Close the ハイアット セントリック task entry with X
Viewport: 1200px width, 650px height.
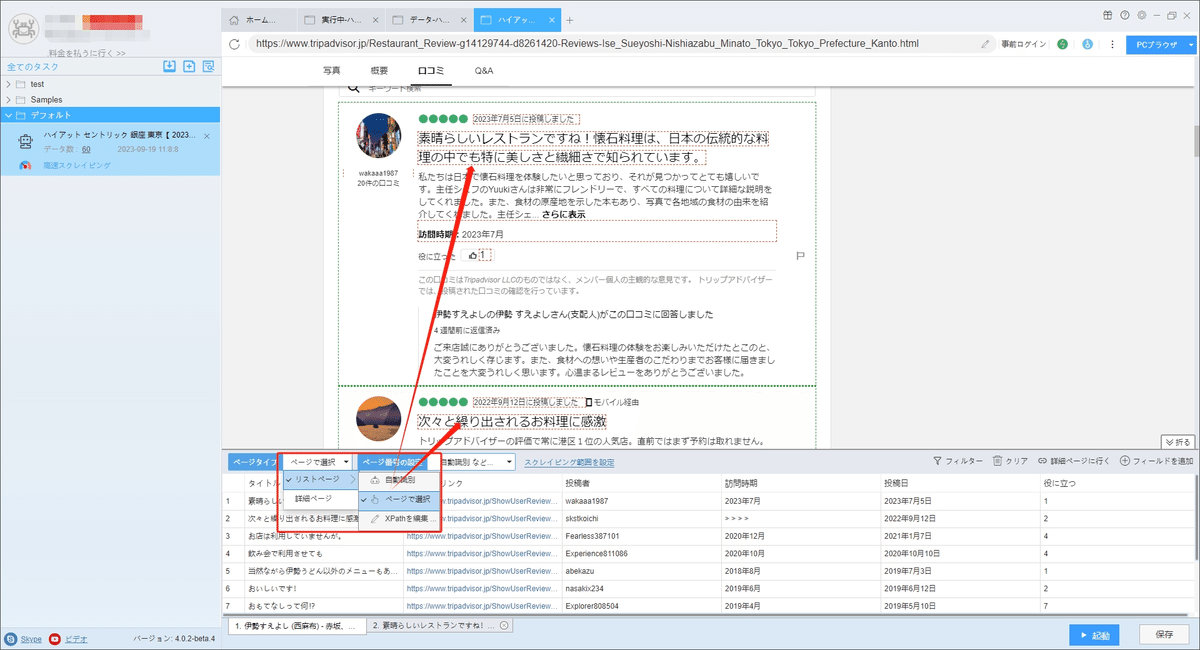pyautogui.click(x=207, y=135)
